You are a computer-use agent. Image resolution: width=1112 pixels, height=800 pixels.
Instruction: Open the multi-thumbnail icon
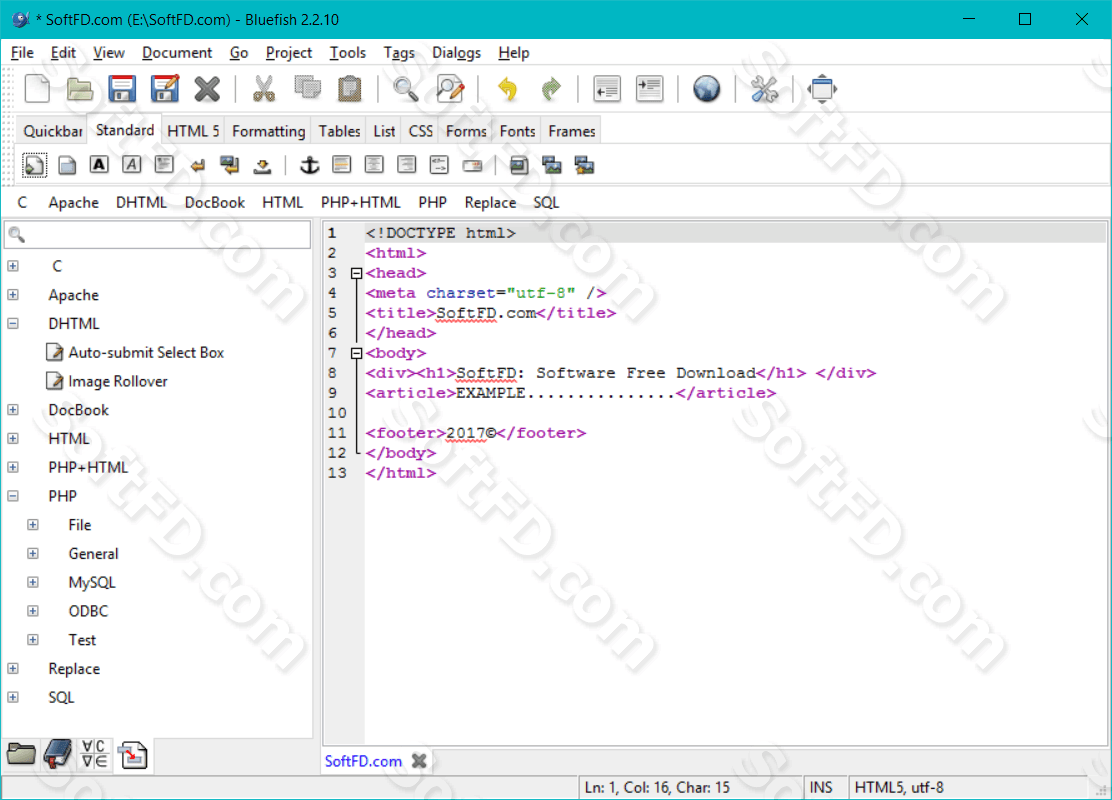(x=584, y=165)
